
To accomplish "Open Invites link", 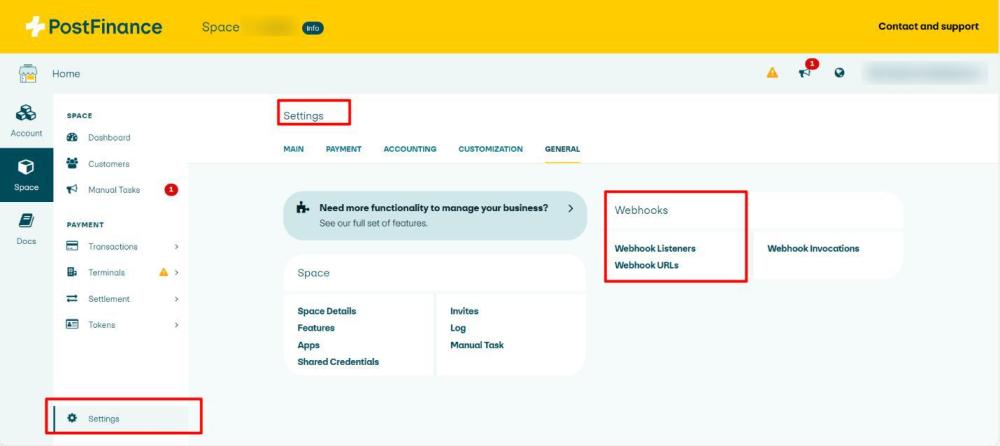I will (464, 311).
